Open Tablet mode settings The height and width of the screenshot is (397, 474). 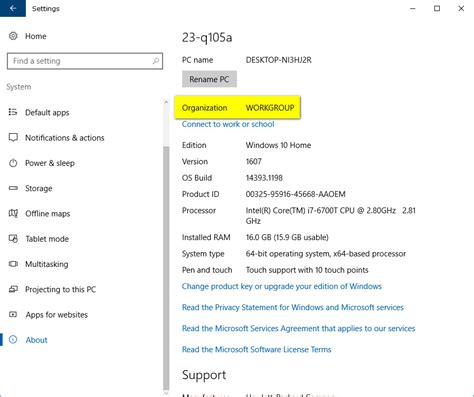pos(47,239)
